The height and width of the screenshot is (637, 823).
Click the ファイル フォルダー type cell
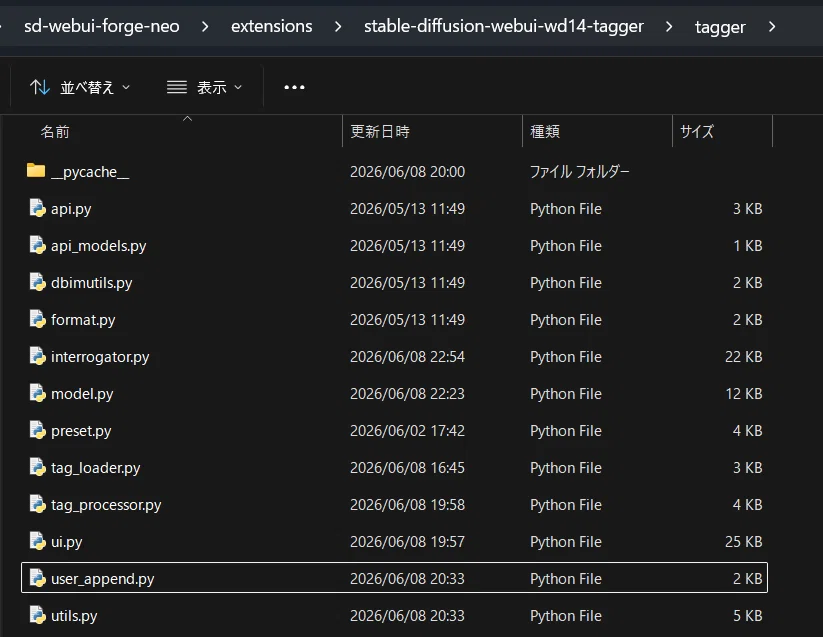579,172
